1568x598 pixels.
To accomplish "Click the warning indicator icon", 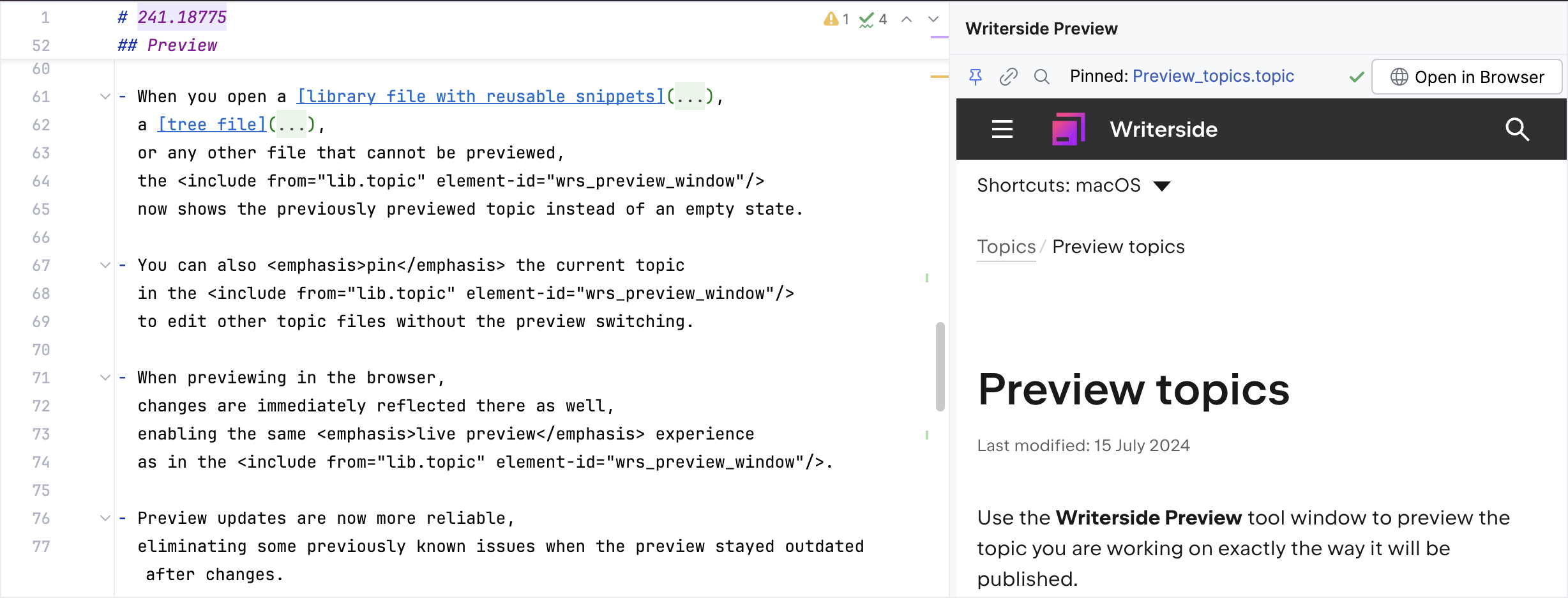I will coord(831,19).
